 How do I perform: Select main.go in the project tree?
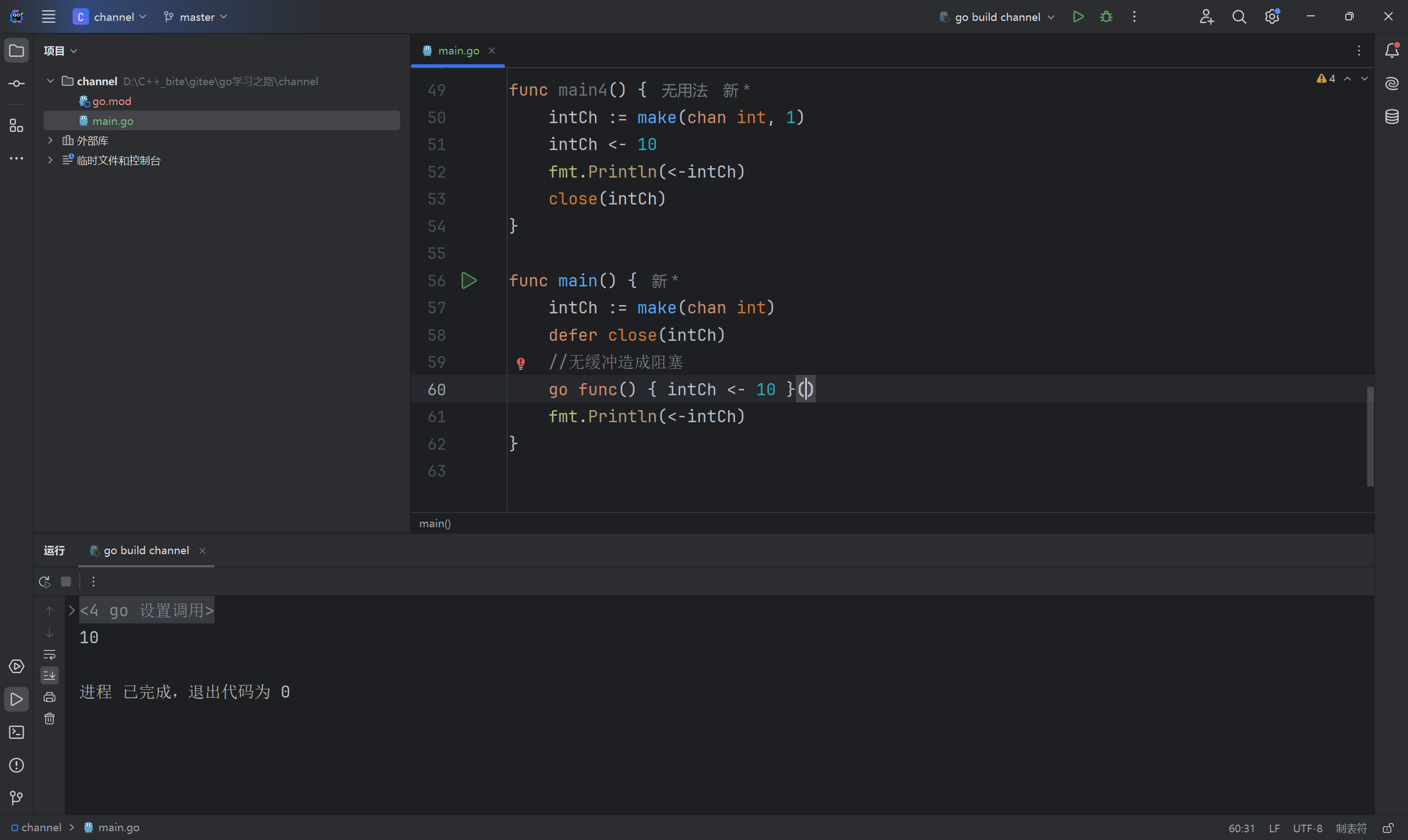point(221,120)
